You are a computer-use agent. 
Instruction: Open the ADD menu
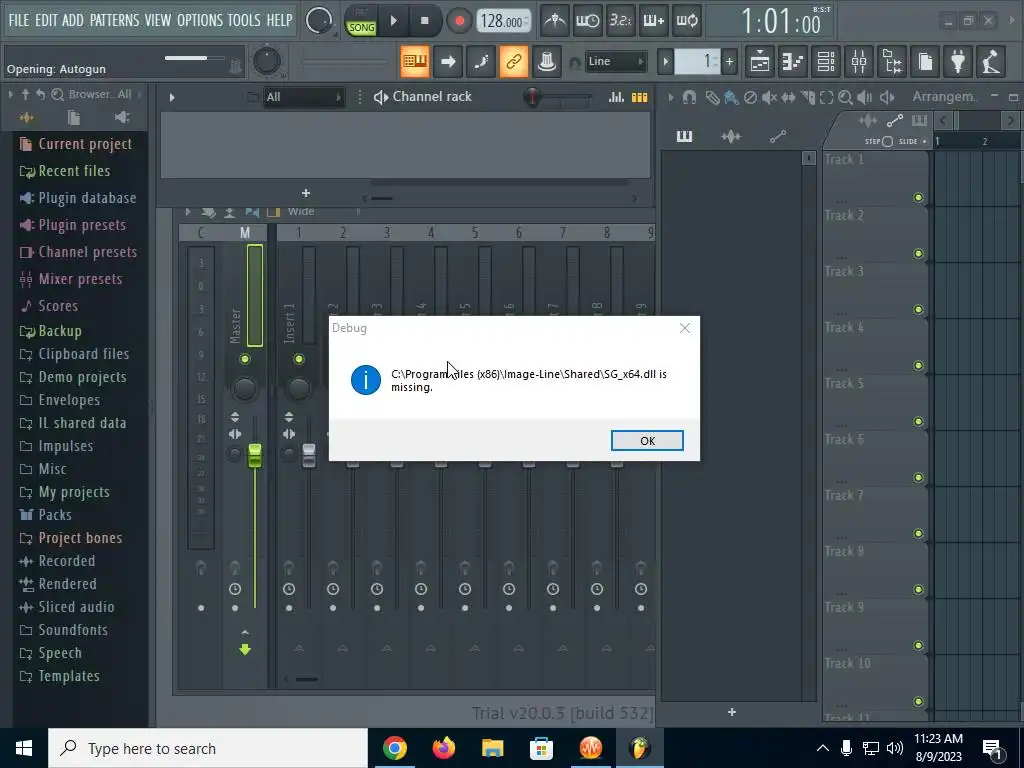[72, 20]
